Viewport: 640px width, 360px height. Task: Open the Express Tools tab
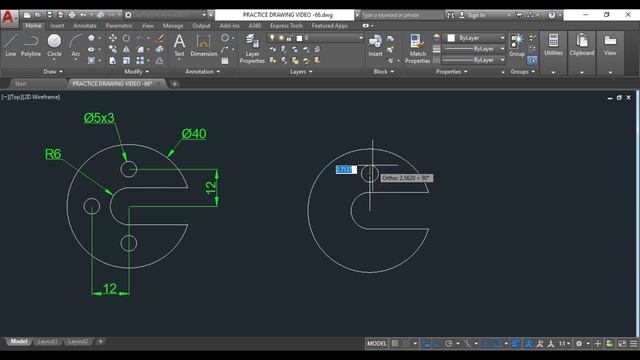(286, 26)
